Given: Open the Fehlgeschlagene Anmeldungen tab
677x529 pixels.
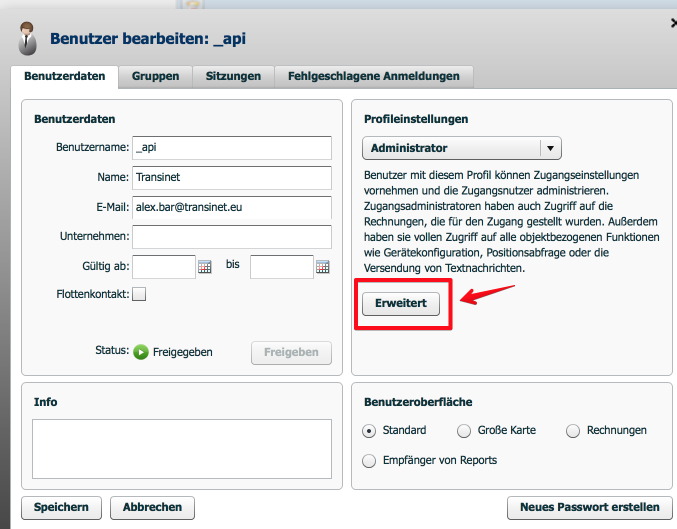Looking at the screenshot, I should (373, 76).
